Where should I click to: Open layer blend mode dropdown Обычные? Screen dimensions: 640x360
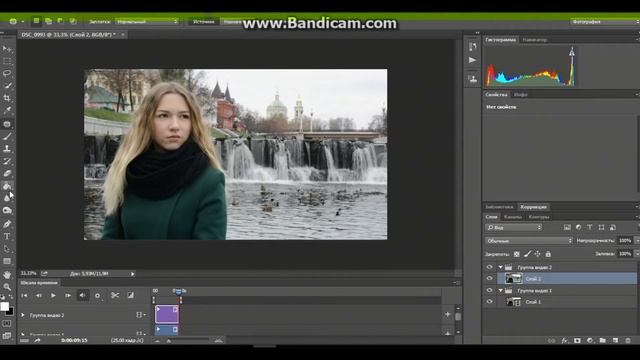529,241
